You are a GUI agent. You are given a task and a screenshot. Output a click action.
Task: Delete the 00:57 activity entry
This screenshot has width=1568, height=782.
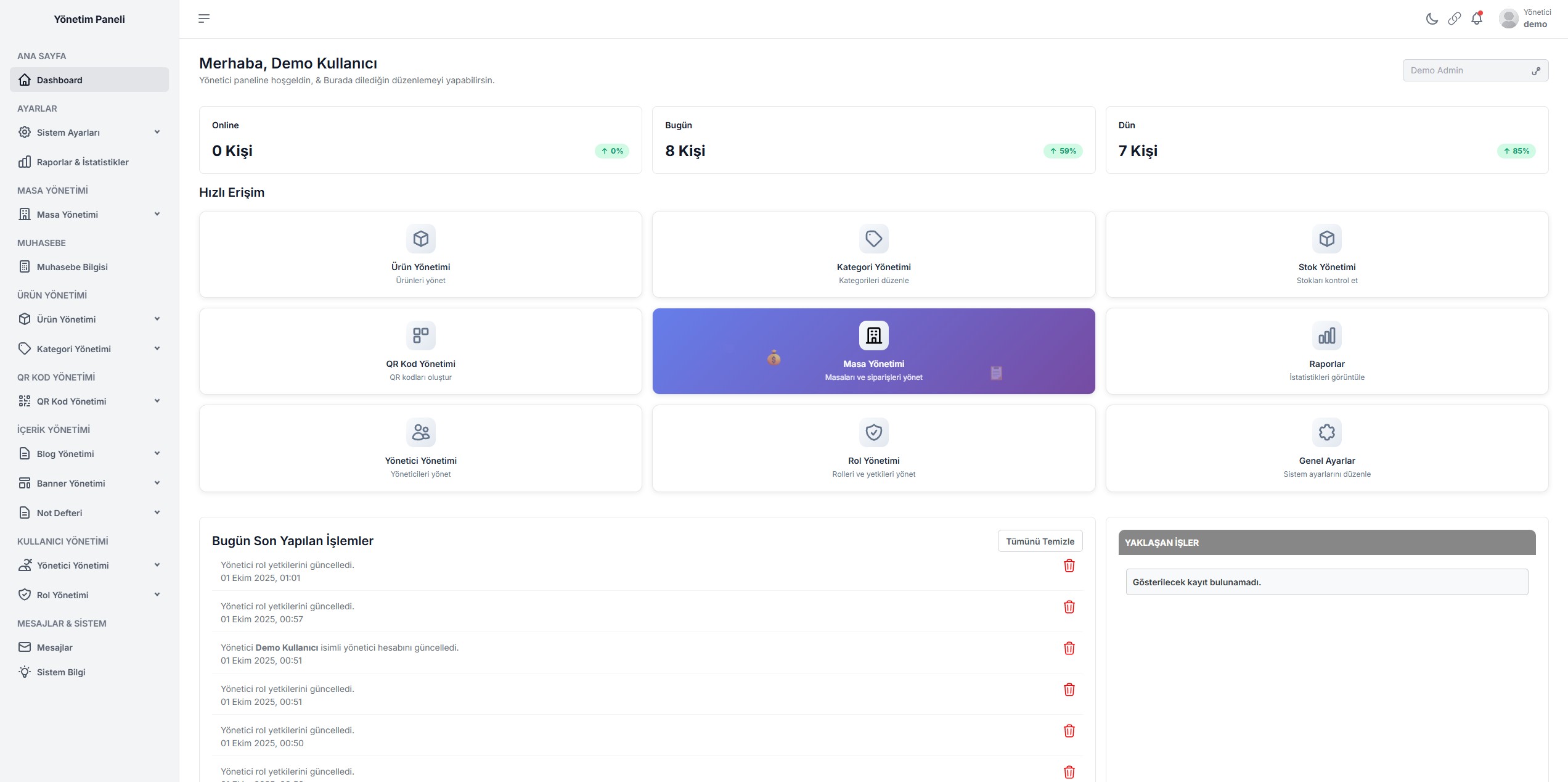pos(1069,607)
